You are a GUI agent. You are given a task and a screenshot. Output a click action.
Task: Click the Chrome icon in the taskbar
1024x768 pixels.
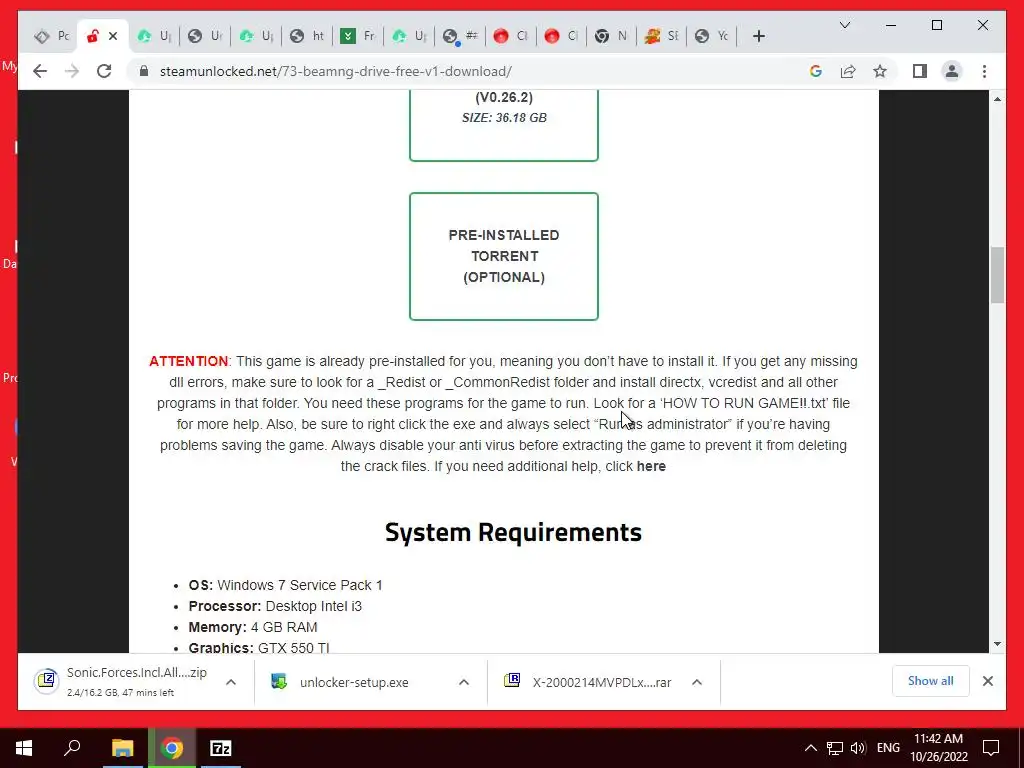point(172,748)
